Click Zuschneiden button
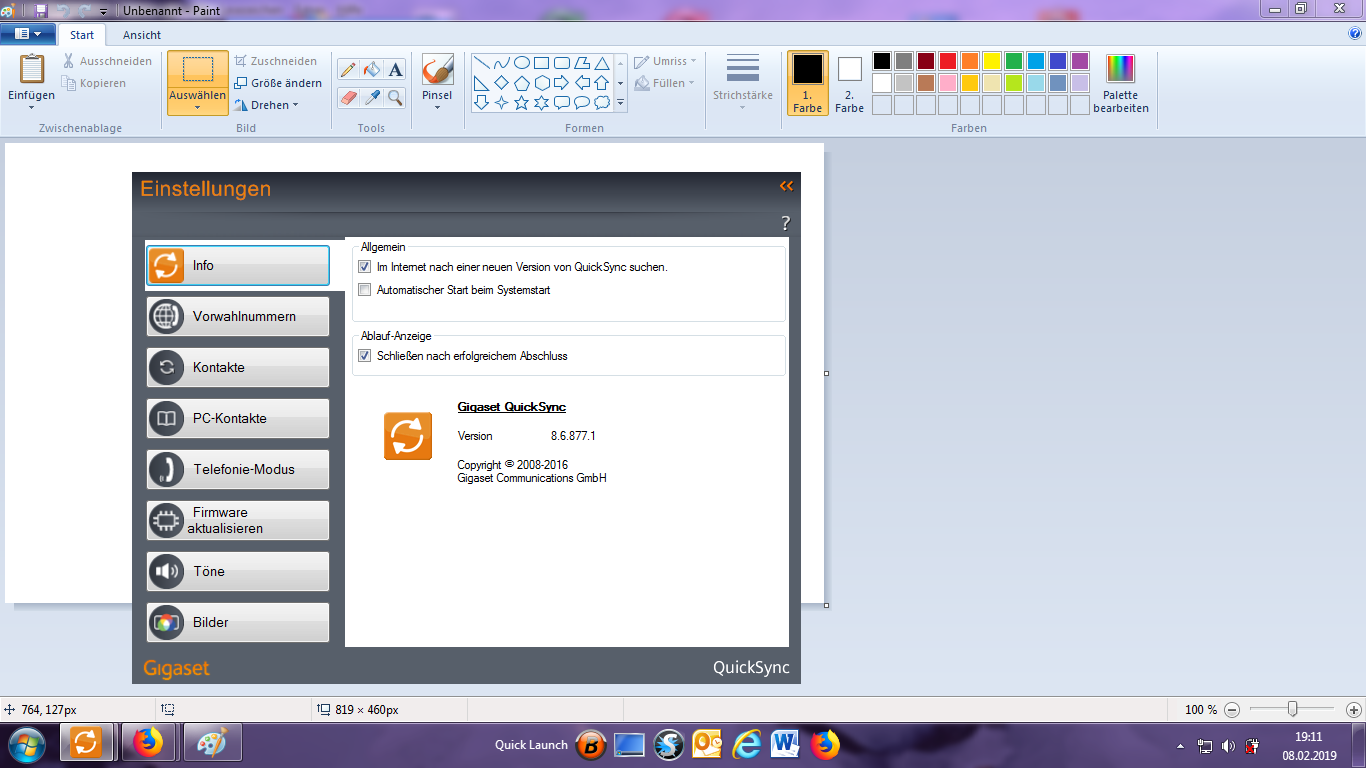 [277, 61]
